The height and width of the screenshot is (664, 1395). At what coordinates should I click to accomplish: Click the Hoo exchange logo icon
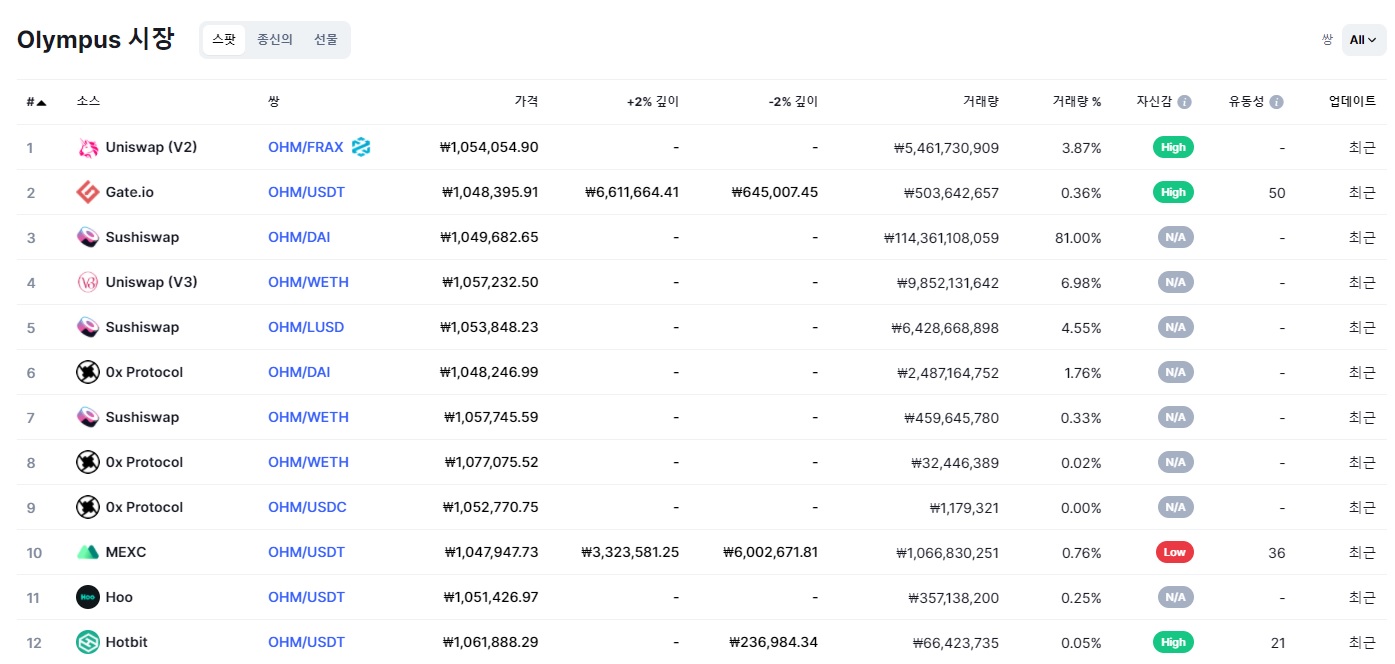pyautogui.click(x=88, y=597)
